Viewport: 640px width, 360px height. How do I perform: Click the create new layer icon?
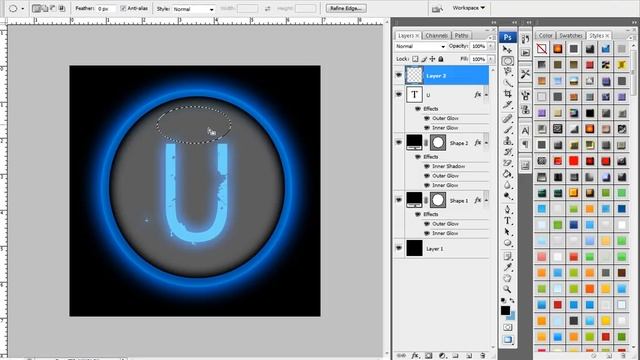tap(469, 356)
